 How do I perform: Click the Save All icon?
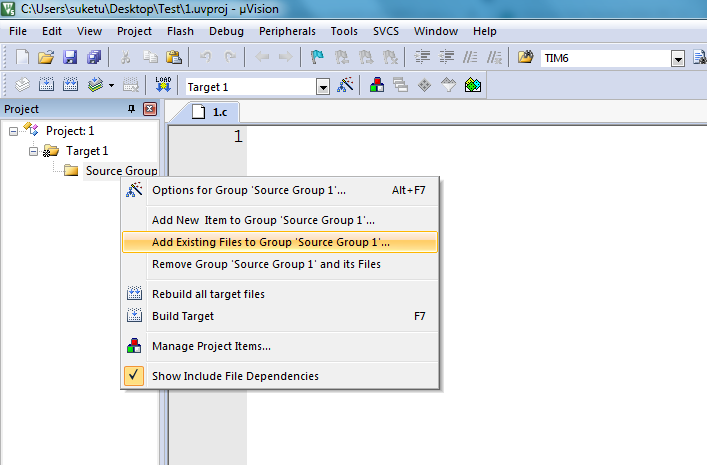[x=93, y=58]
